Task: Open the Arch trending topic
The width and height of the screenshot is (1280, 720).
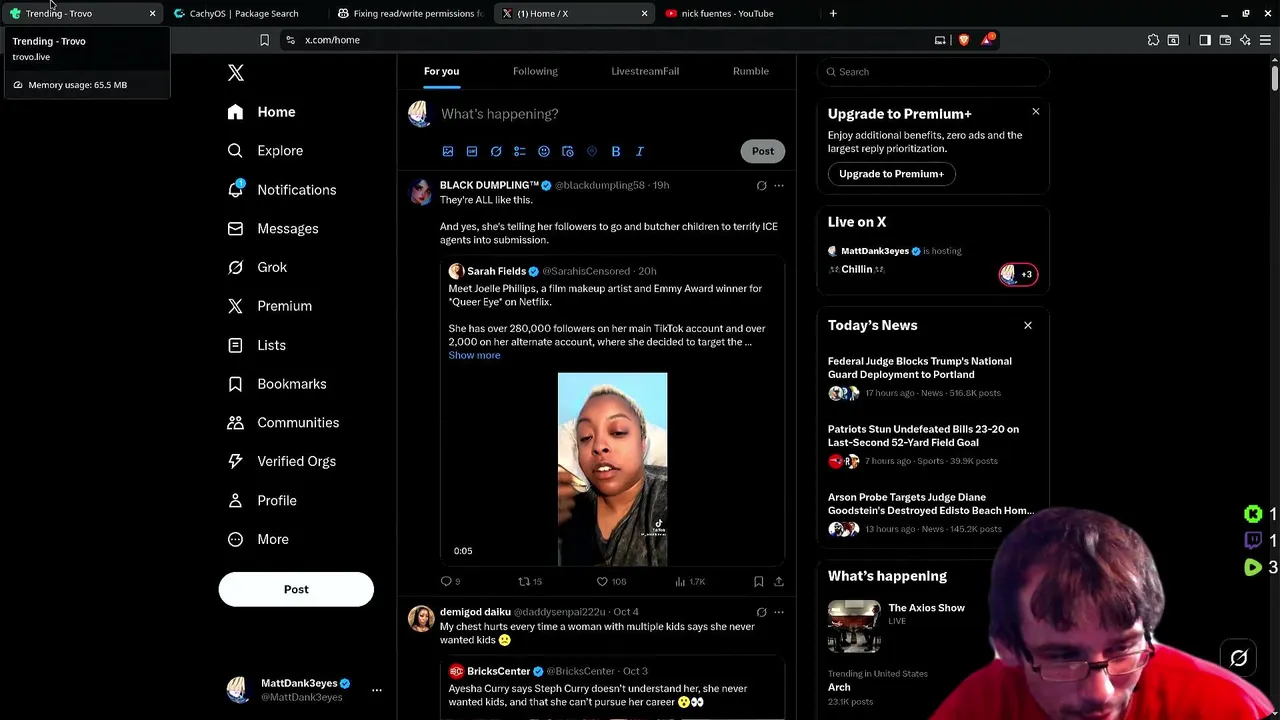Action: coord(839,687)
